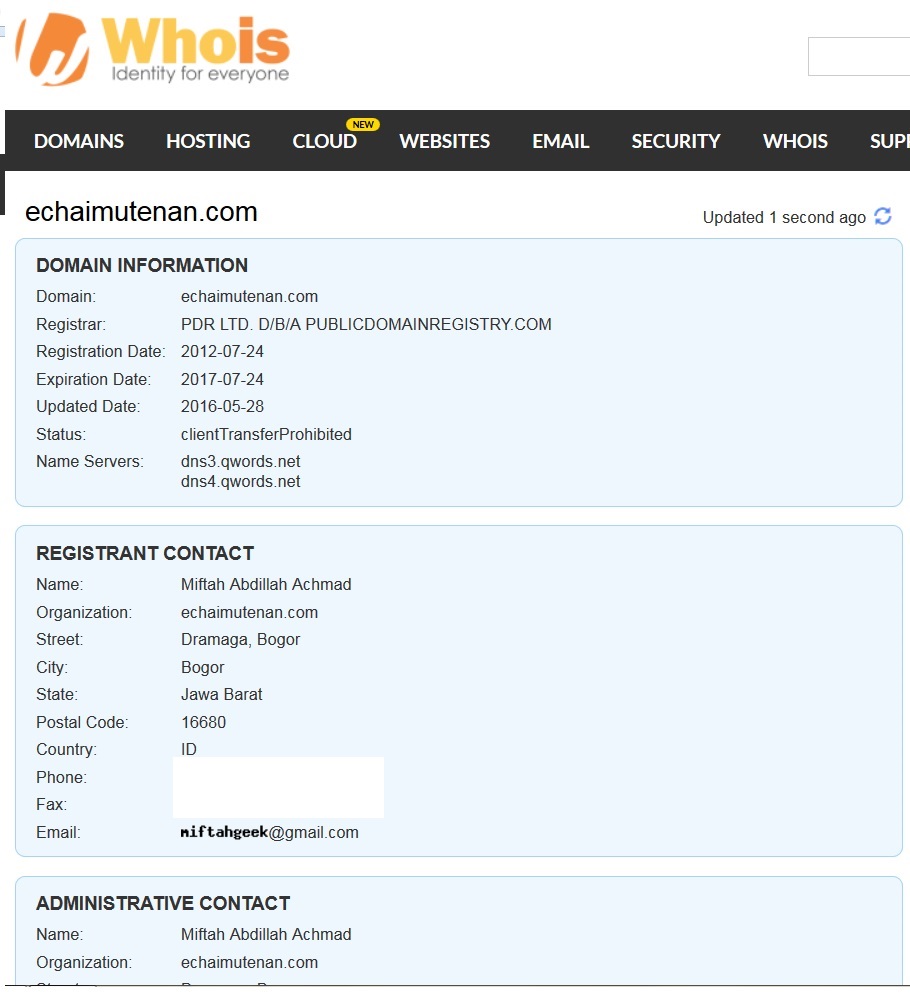Image resolution: width=910 pixels, height=994 pixels.
Task: Open the EMAIL menu
Action: coord(561,141)
